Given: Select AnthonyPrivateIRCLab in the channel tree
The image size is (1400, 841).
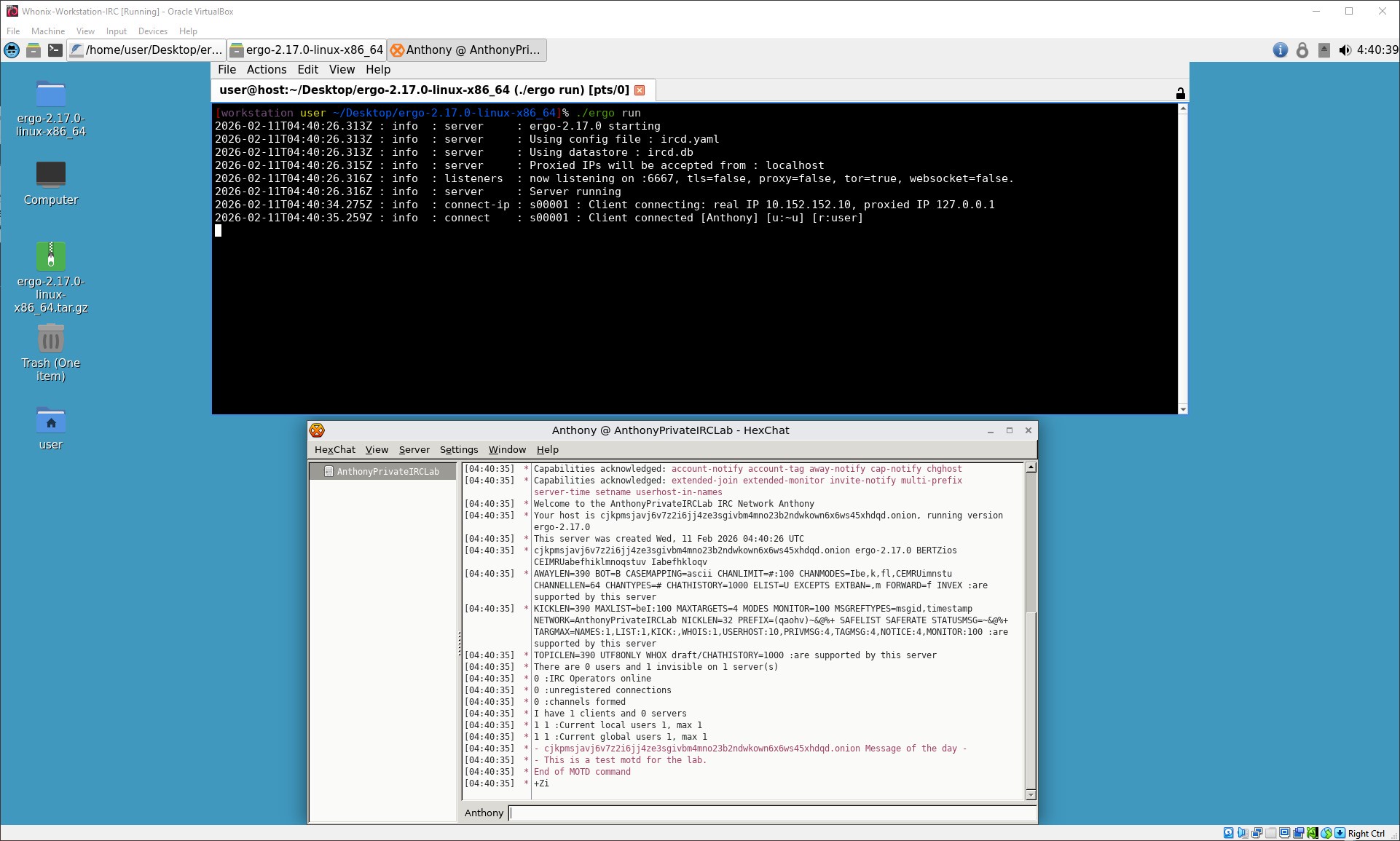Looking at the screenshot, I should [387, 472].
